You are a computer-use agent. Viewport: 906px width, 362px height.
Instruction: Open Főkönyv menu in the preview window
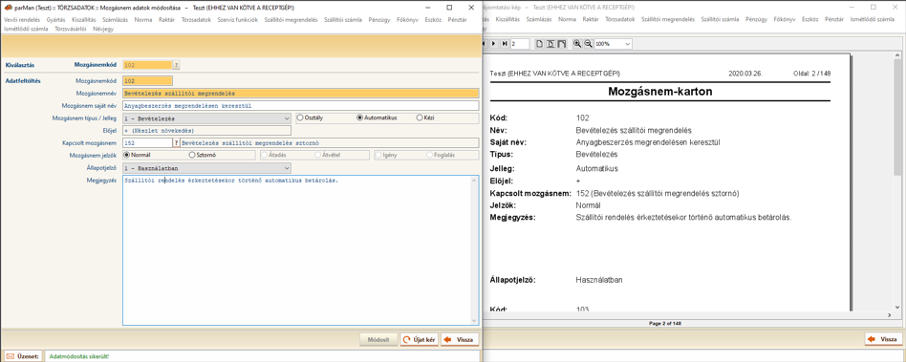(784, 19)
